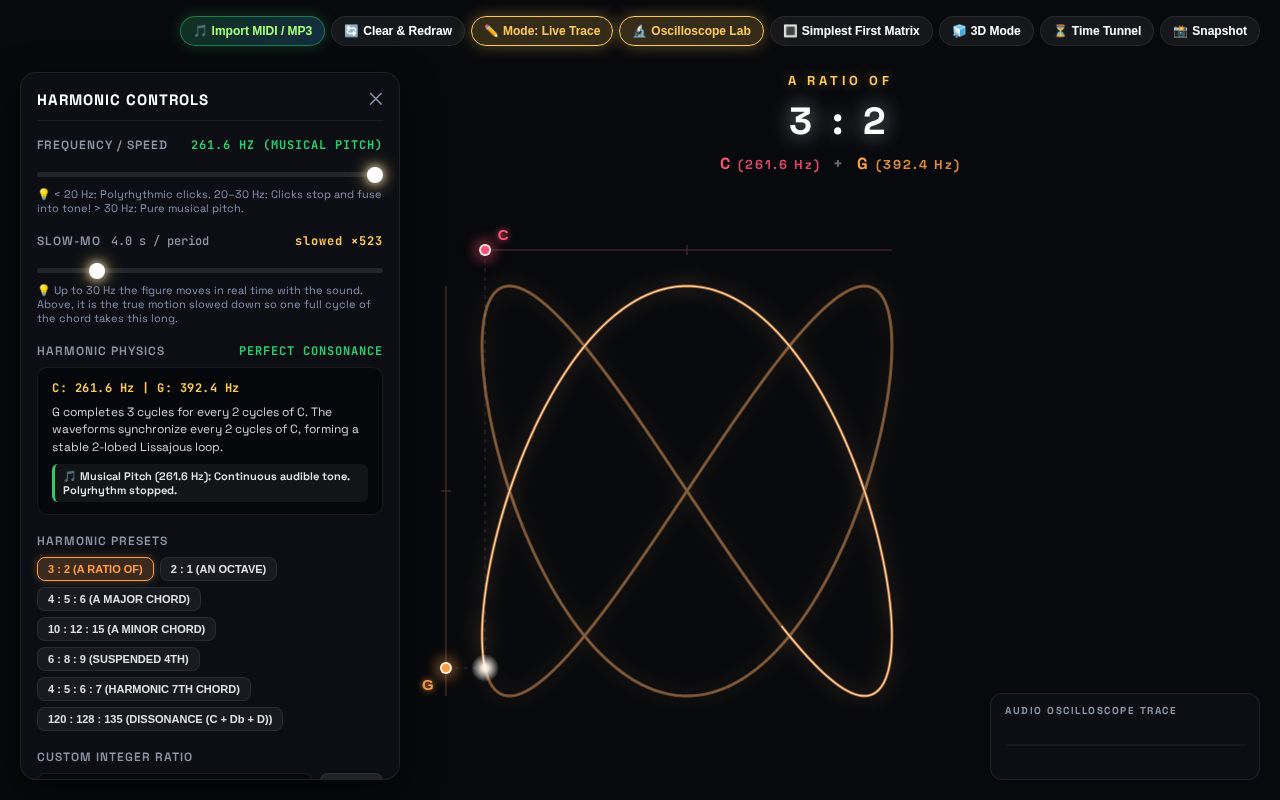
Task: Toggle the Time Tunnel view
Action: pyautogui.click(x=1097, y=31)
